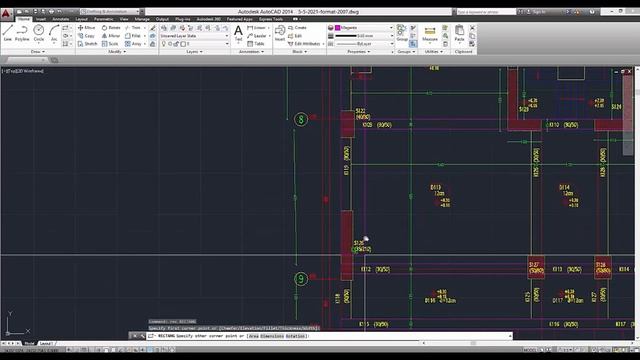This screenshot has height=360, width=640.
Task: Click the Copy tool in Modify panel
Action: [x=86, y=36]
